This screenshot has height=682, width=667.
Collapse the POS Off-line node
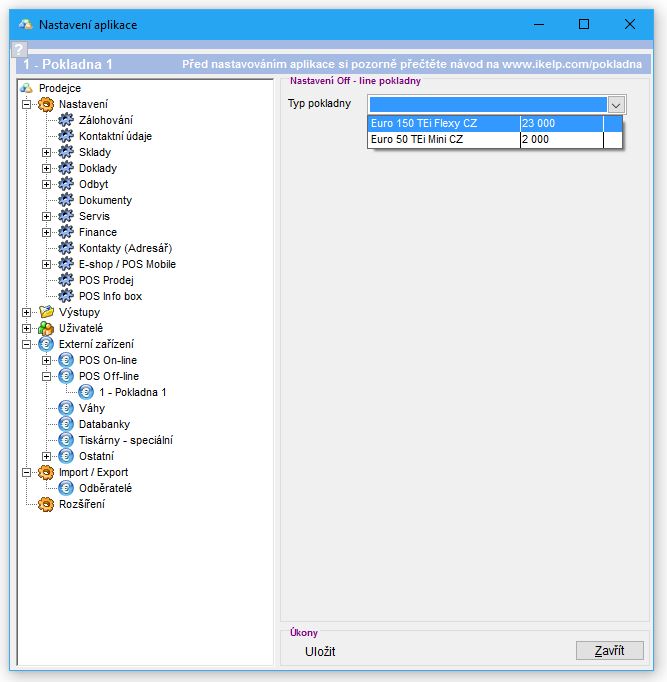[x=46, y=376]
